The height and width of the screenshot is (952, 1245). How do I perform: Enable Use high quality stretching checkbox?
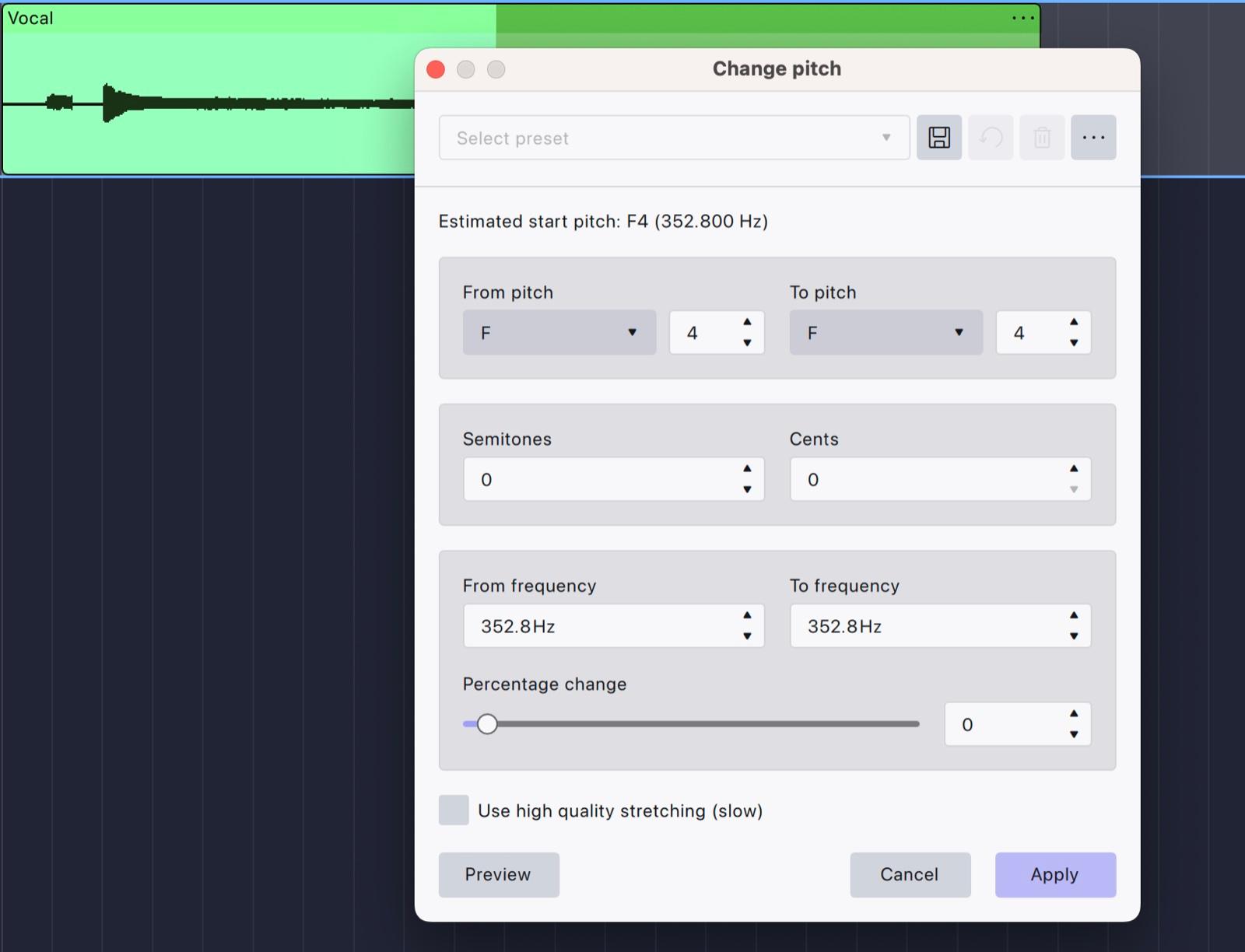[454, 810]
